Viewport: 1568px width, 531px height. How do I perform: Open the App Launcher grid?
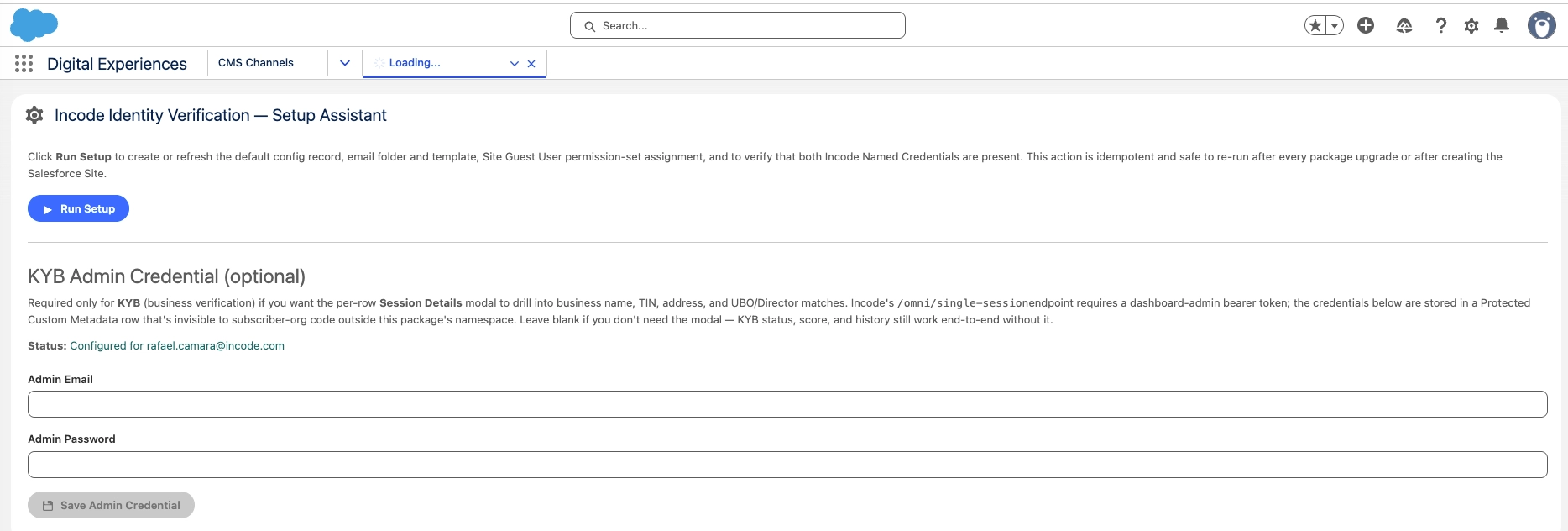(x=24, y=63)
